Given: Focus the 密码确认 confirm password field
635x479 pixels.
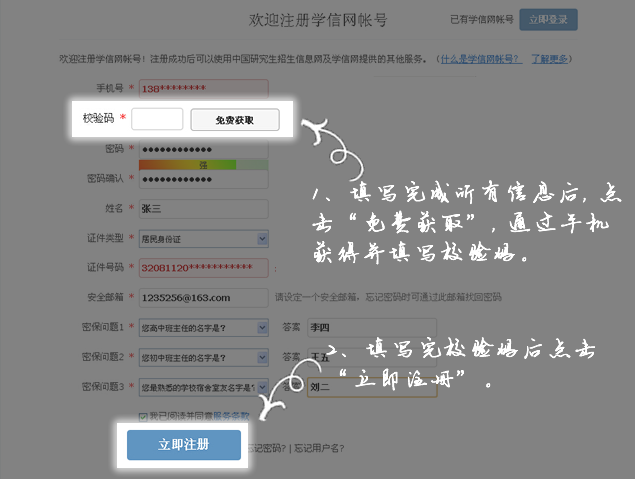Looking at the screenshot, I should 204,178.
